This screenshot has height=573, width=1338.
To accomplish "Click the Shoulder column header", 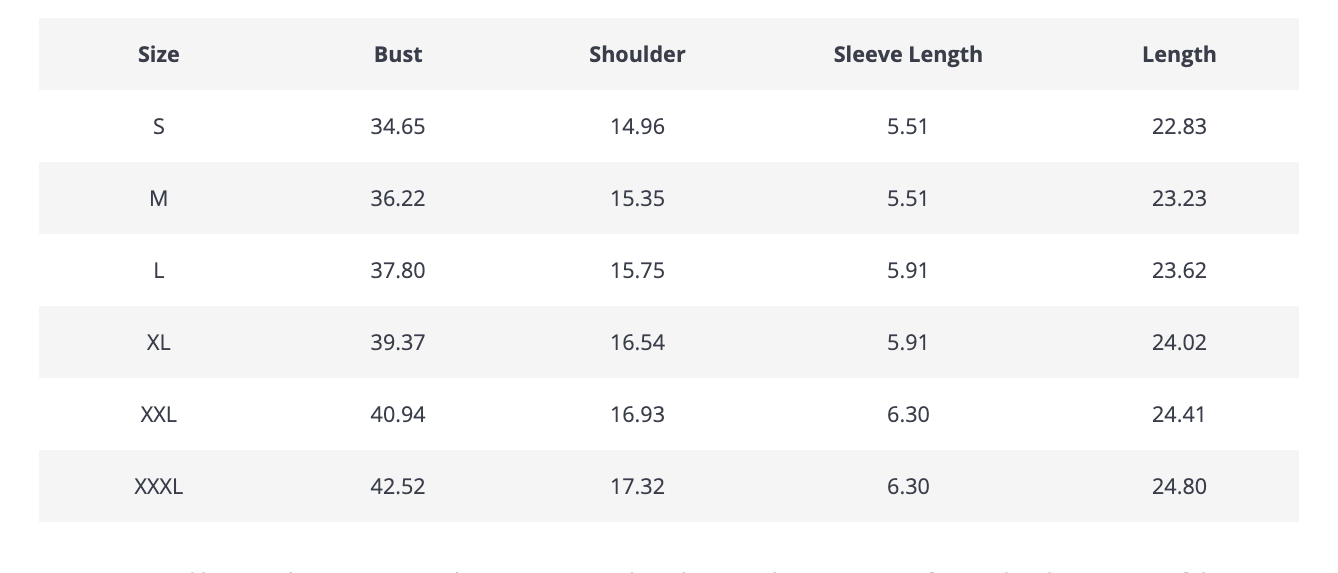I will 637,54.
